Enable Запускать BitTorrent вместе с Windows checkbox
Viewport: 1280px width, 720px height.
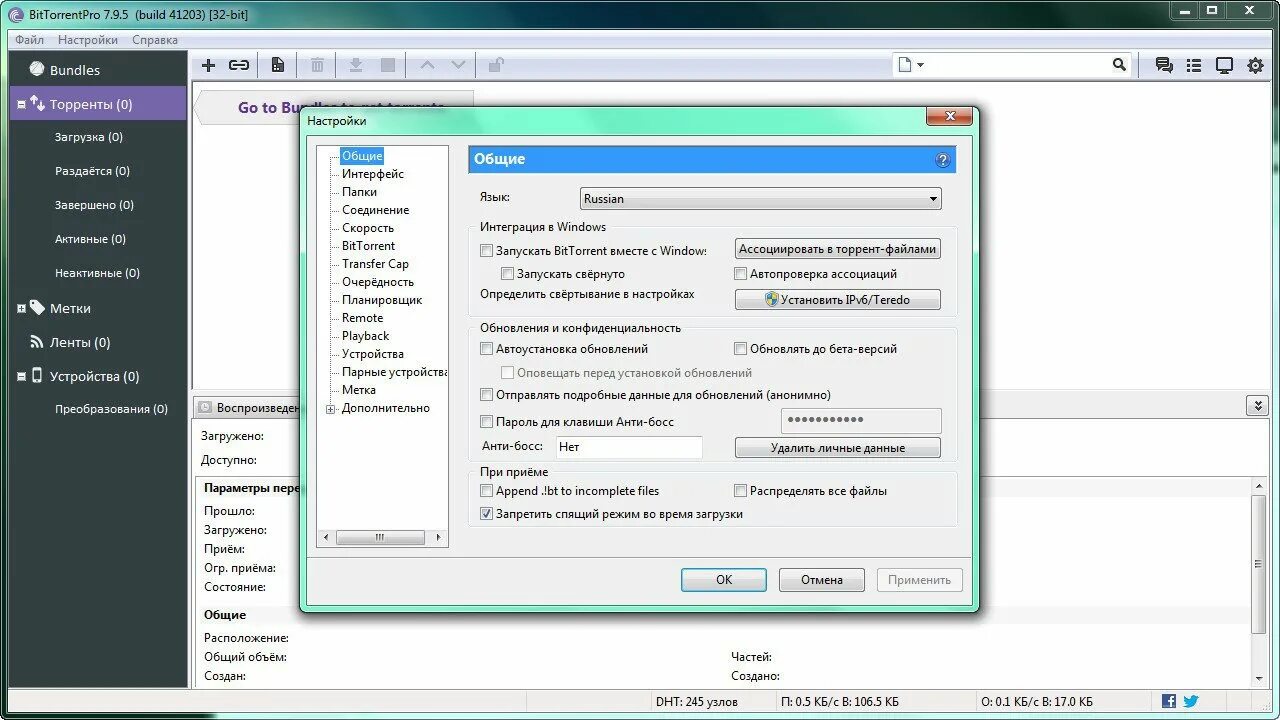(x=487, y=251)
